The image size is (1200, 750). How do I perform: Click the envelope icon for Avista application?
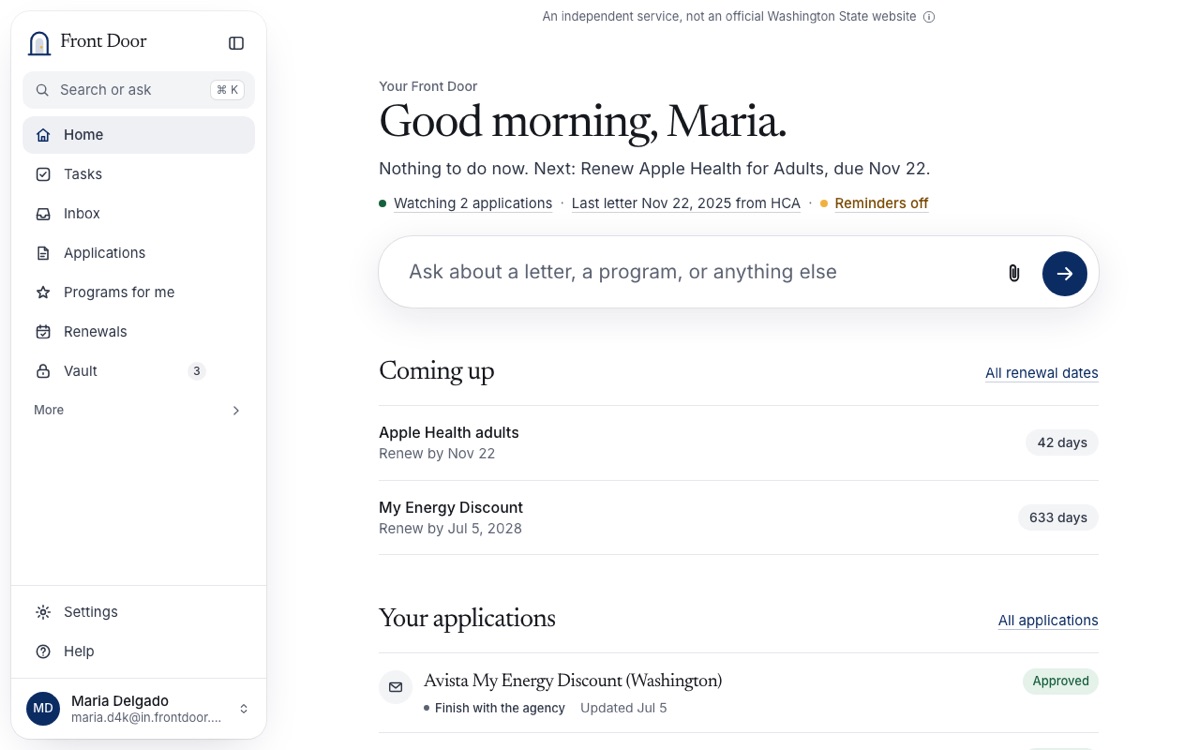(396, 687)
